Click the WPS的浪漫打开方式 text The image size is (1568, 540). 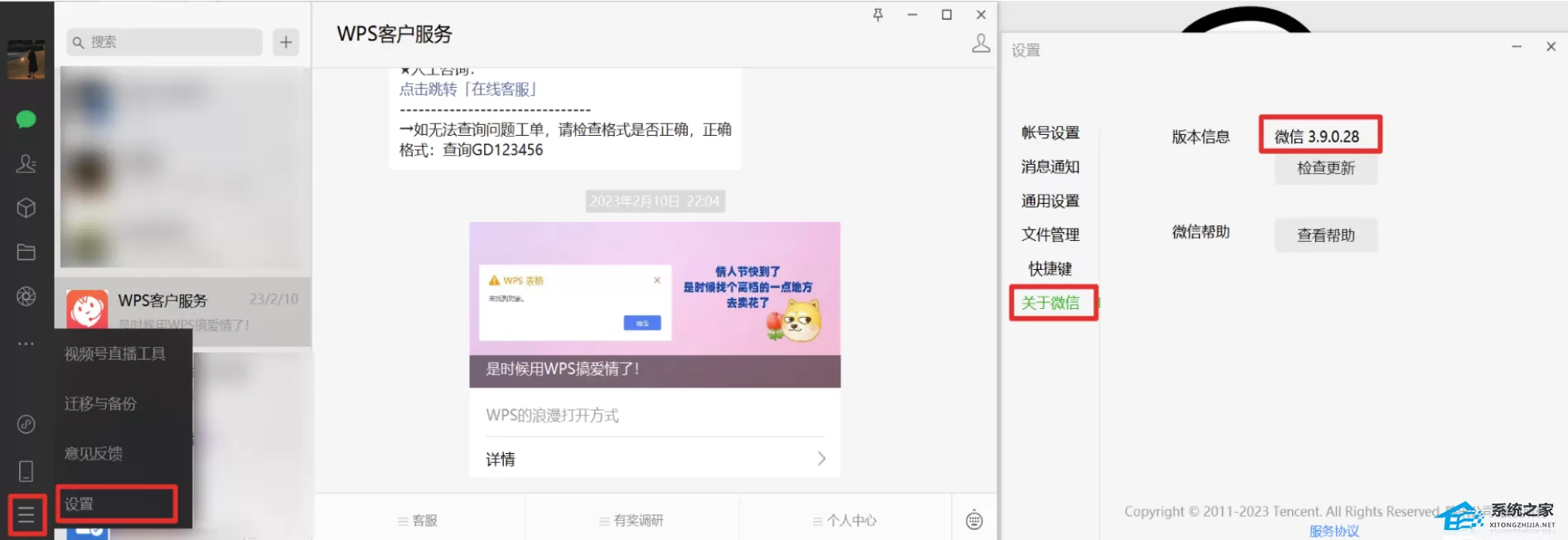(552, 415)
